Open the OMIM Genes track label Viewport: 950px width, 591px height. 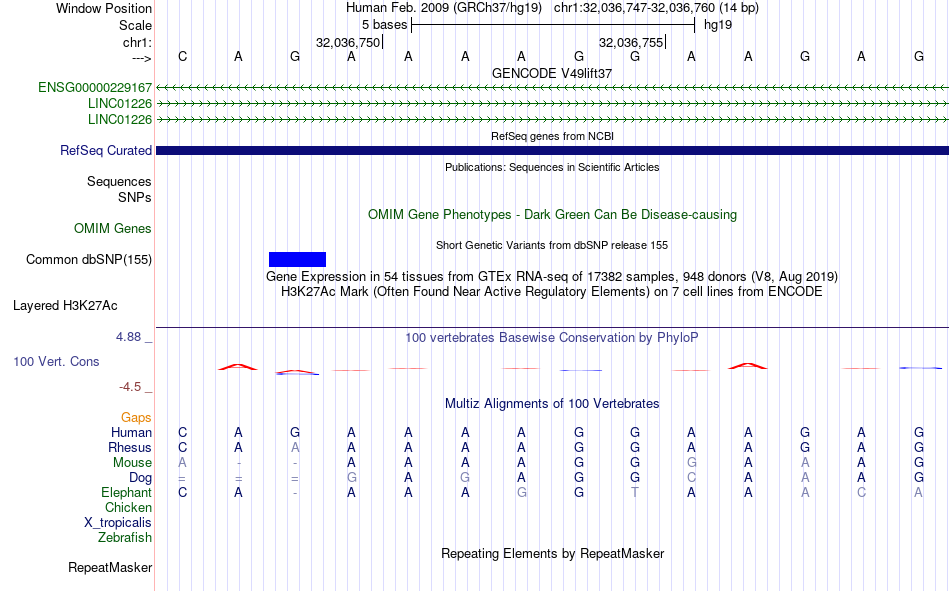113,229
